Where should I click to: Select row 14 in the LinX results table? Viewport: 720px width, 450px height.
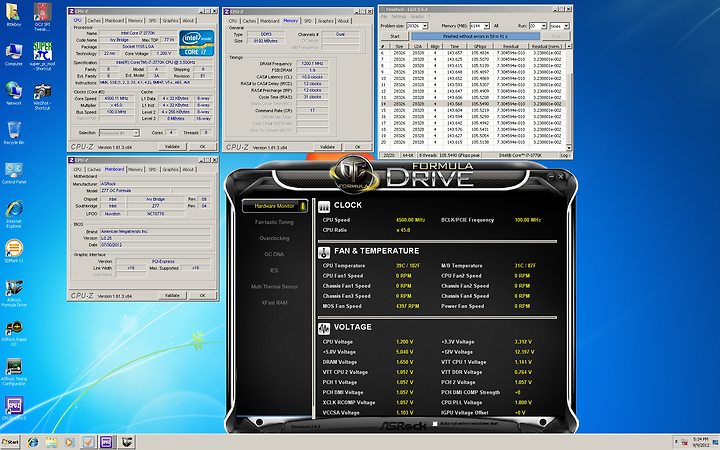click(x=473, y=104)
